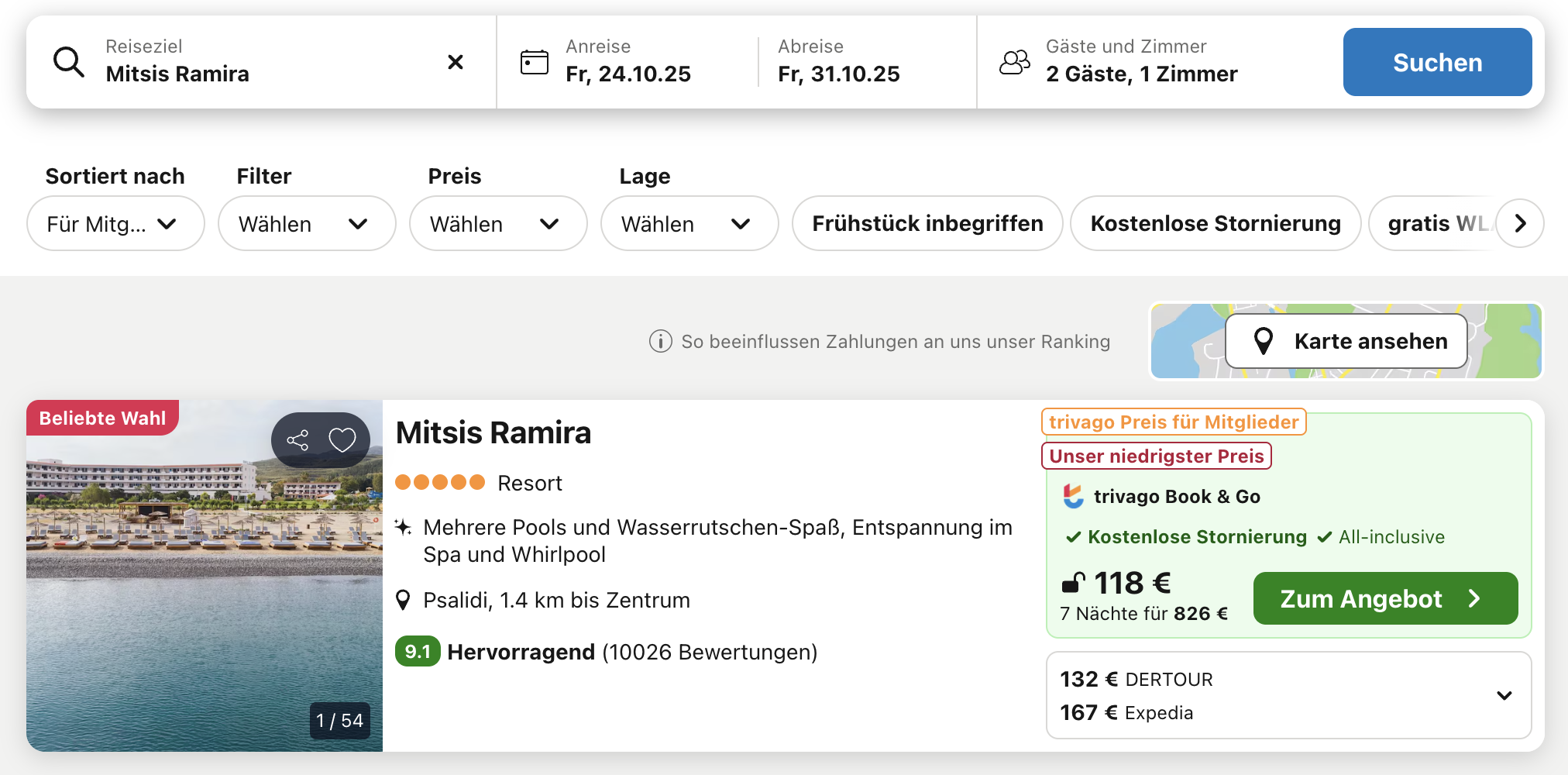Click the trivago Preis für Mitglieder label
This screenshot has width=1568, height=775.
tap(1174, 422)
